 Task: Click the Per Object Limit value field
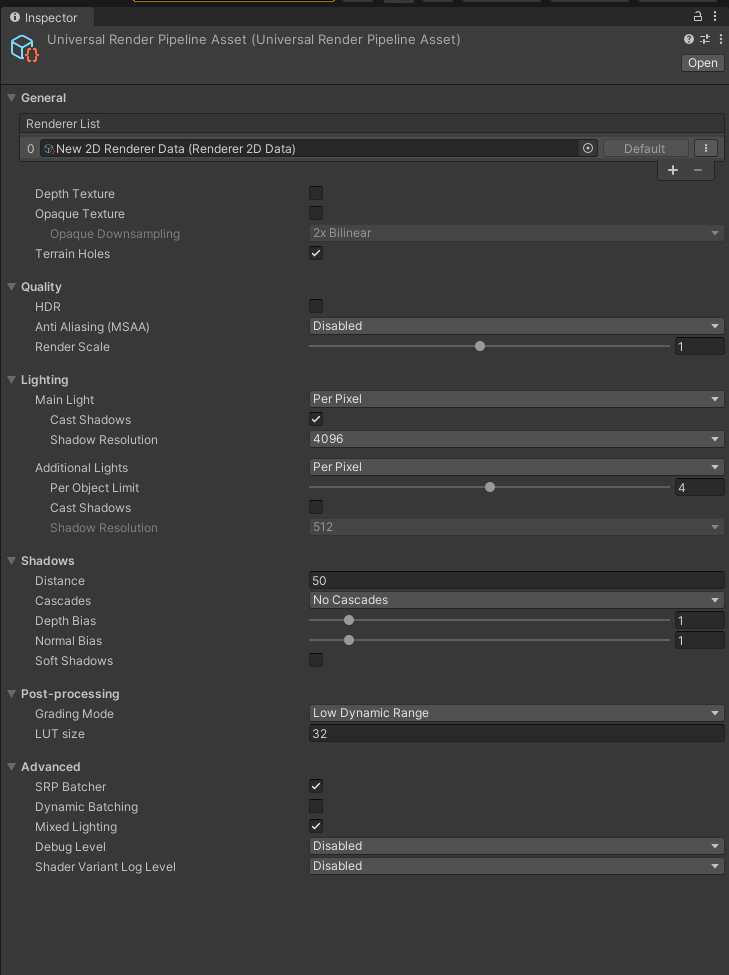(x=700, y=488)
